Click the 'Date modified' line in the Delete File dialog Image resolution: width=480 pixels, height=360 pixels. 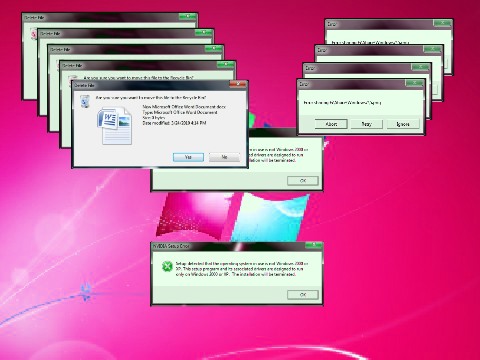point(174,123)
